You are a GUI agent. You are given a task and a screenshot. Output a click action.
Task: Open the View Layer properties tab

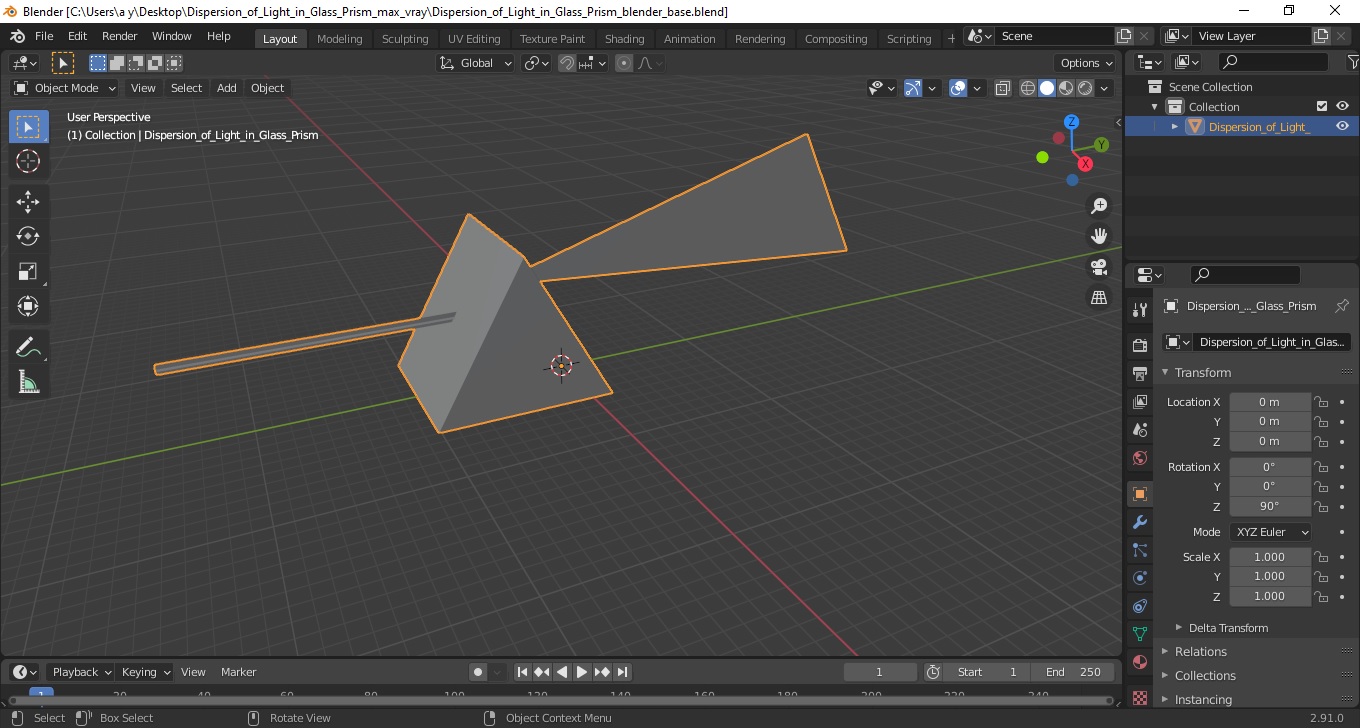pyautogui.click(x=1139, y=401)
